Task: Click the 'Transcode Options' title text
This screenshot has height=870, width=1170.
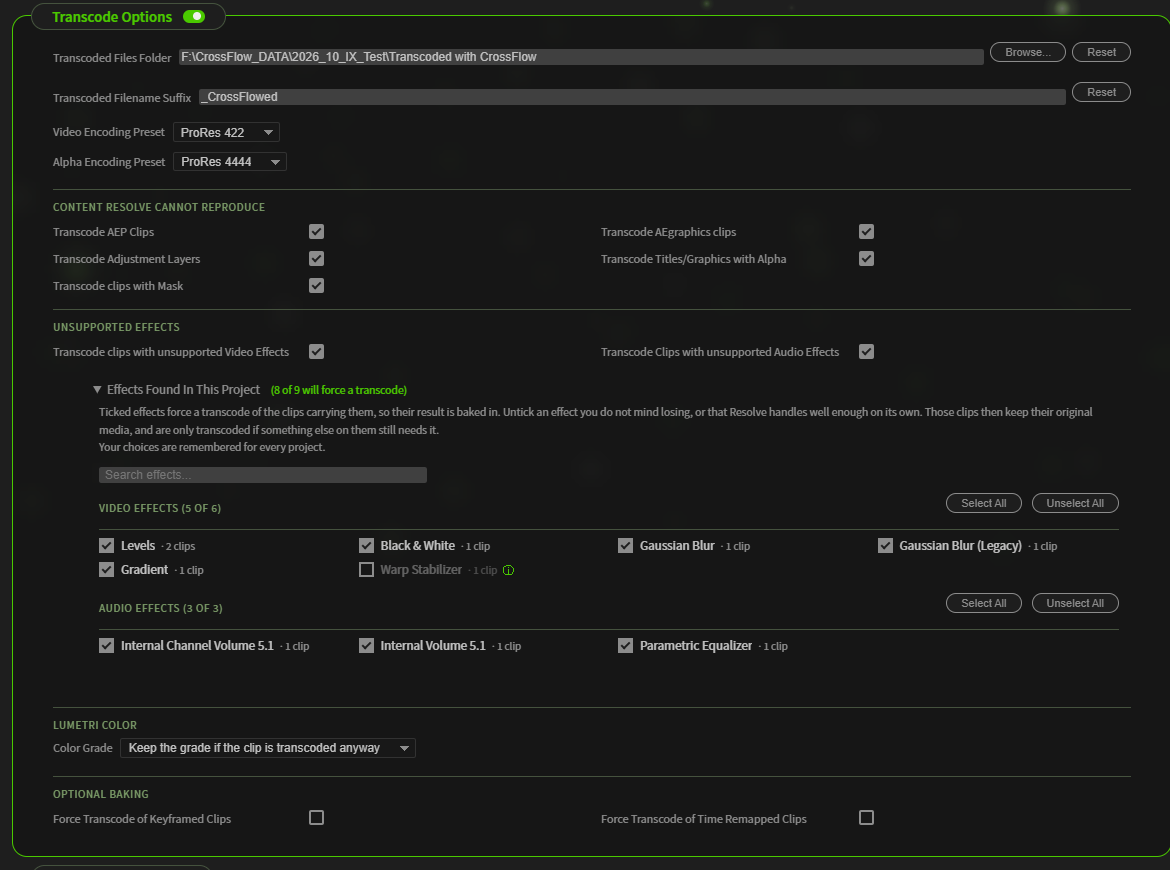Action: click(112, 16)
